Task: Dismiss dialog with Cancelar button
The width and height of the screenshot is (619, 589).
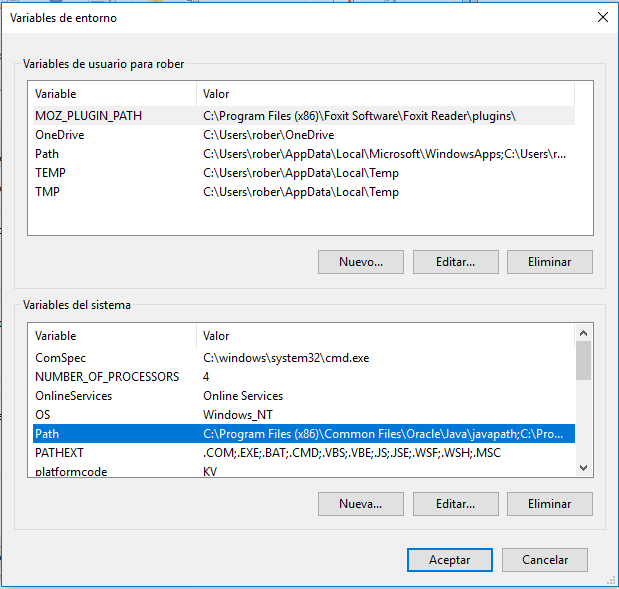Action: (x=545, y=560)
